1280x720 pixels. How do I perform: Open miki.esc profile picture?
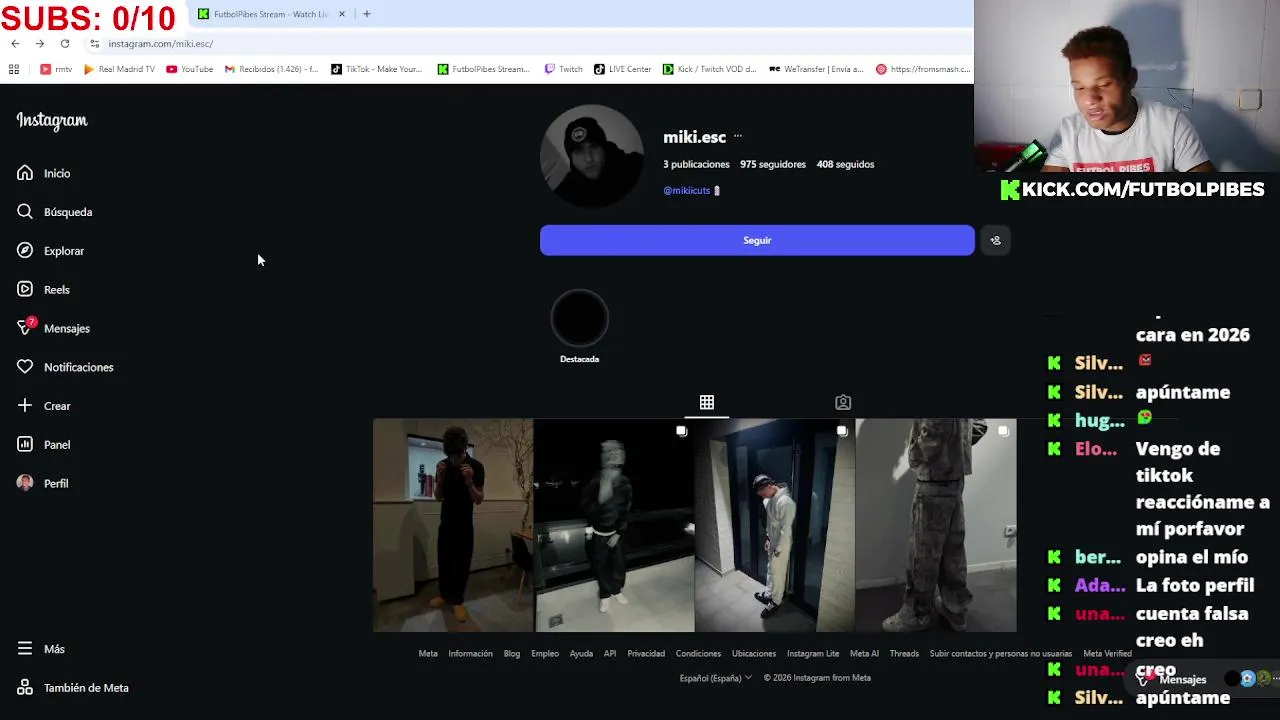(x=592, y=156)
